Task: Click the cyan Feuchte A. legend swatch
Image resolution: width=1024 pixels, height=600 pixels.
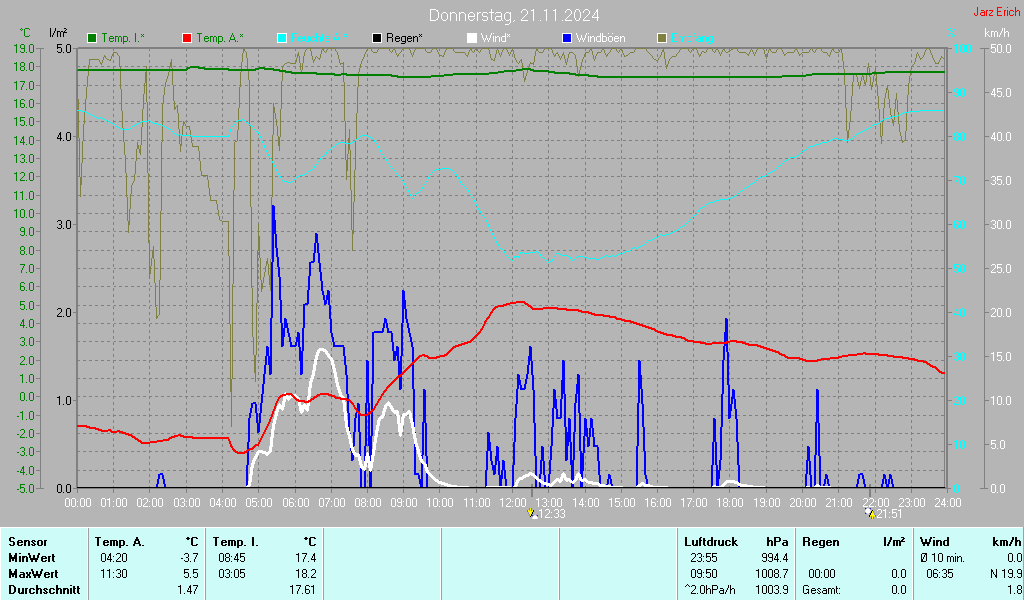Action: [282, 39]
